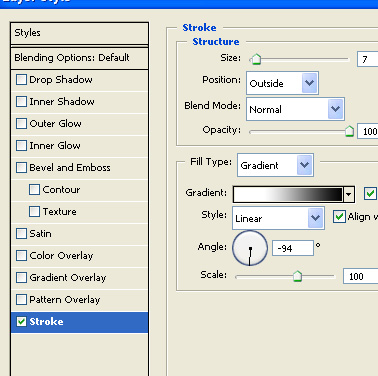Select the Outer Glow effect row label
378x376 pixels.
55,124
